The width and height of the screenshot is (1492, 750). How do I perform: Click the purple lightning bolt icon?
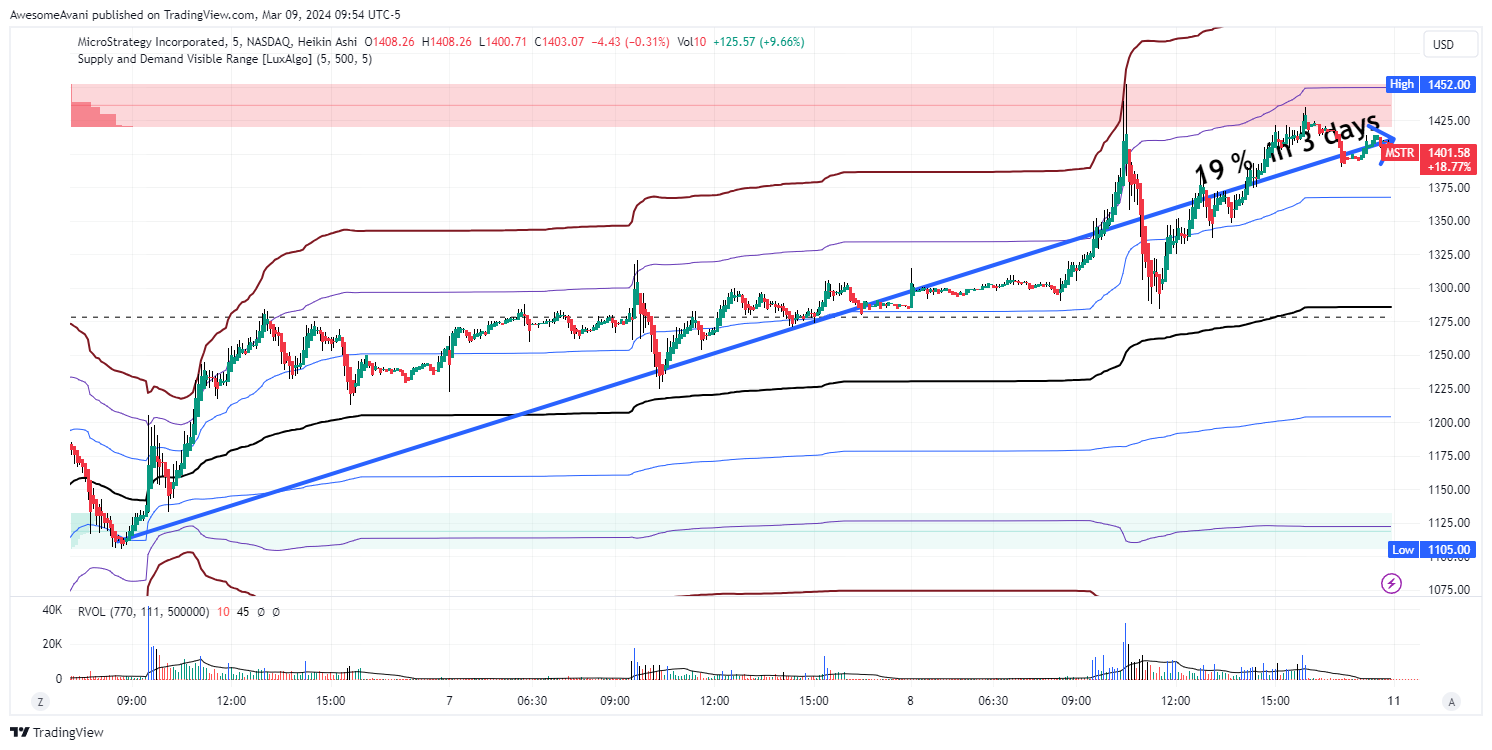pos(1390,582)
